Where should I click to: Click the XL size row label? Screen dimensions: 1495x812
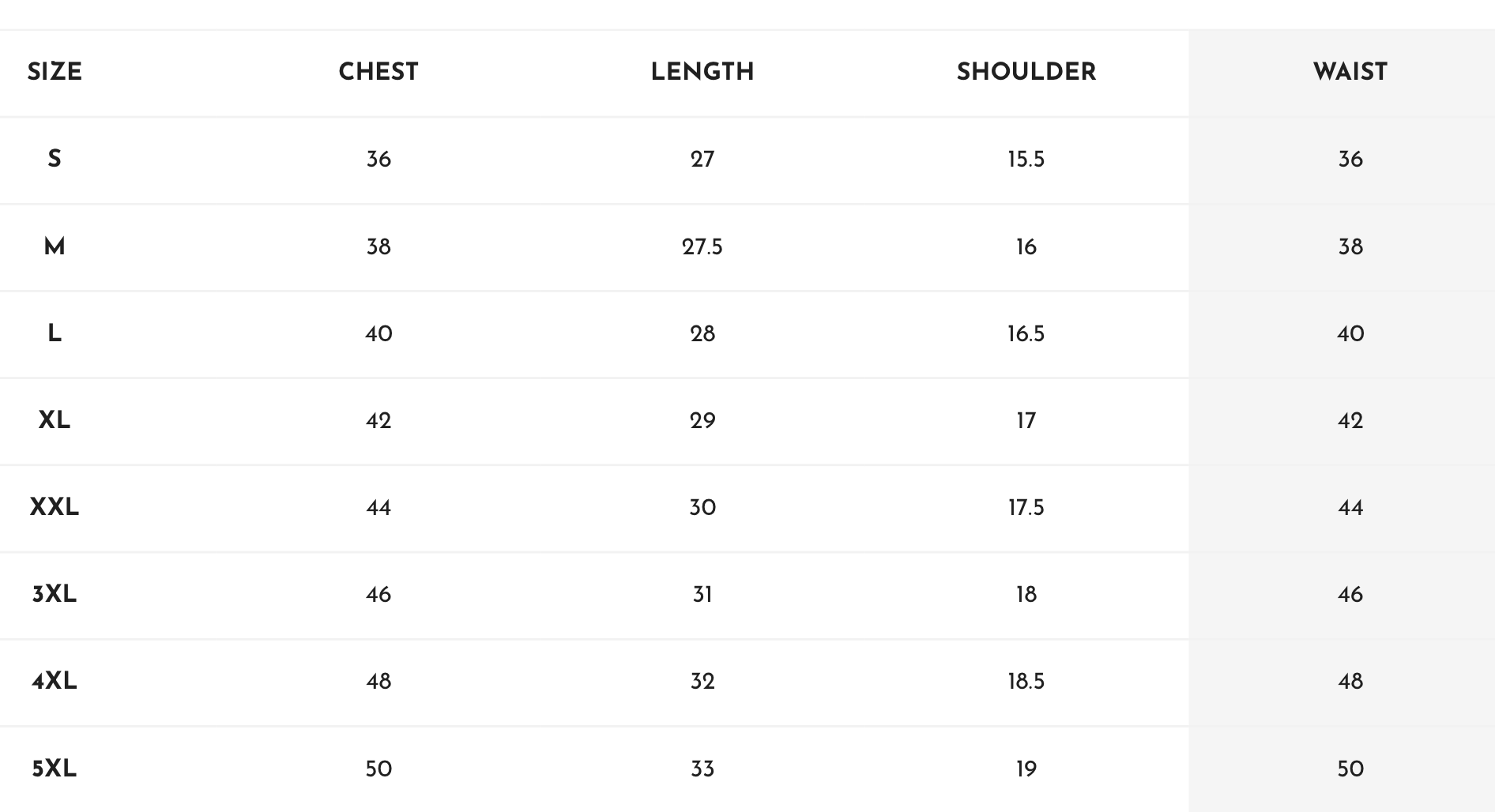(55, 420)
